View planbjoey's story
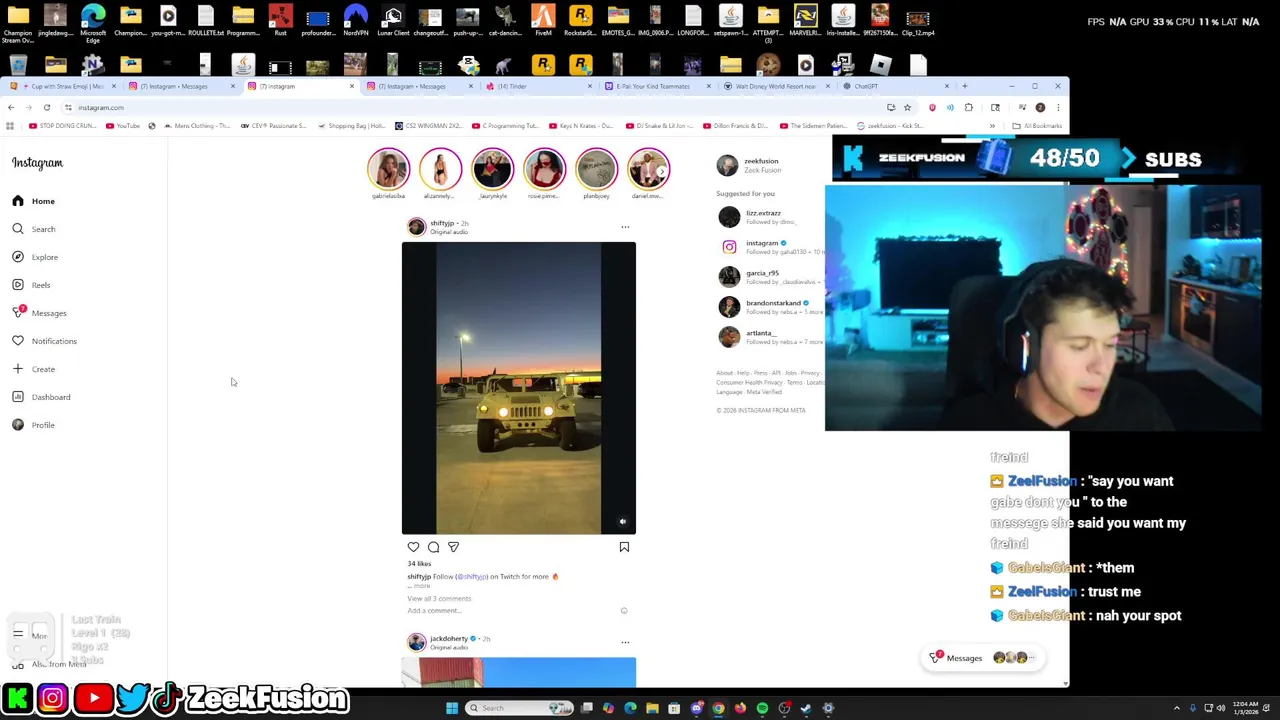 pyautogui.click(x=596, y=169)
